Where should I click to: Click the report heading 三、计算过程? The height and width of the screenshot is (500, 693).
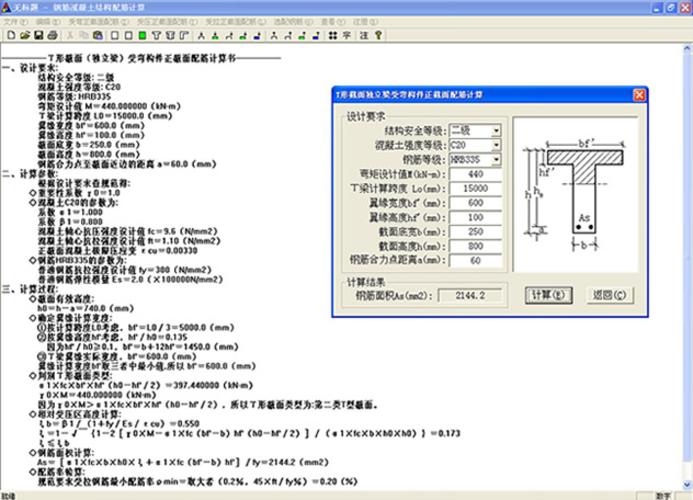[x=30, y=289]
